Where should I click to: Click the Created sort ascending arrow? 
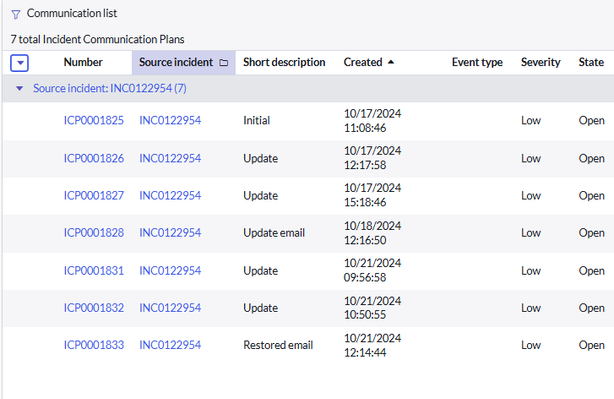[x=391, y=62]
